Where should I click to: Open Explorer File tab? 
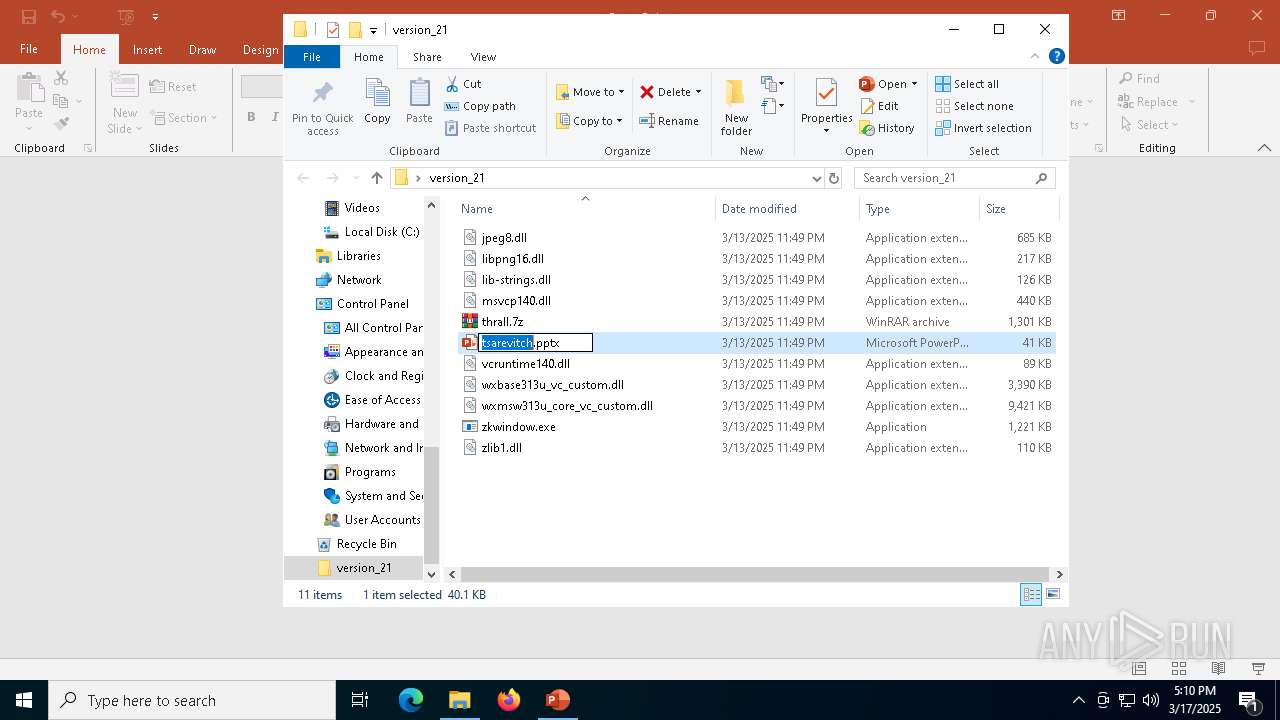click(312, 57)
